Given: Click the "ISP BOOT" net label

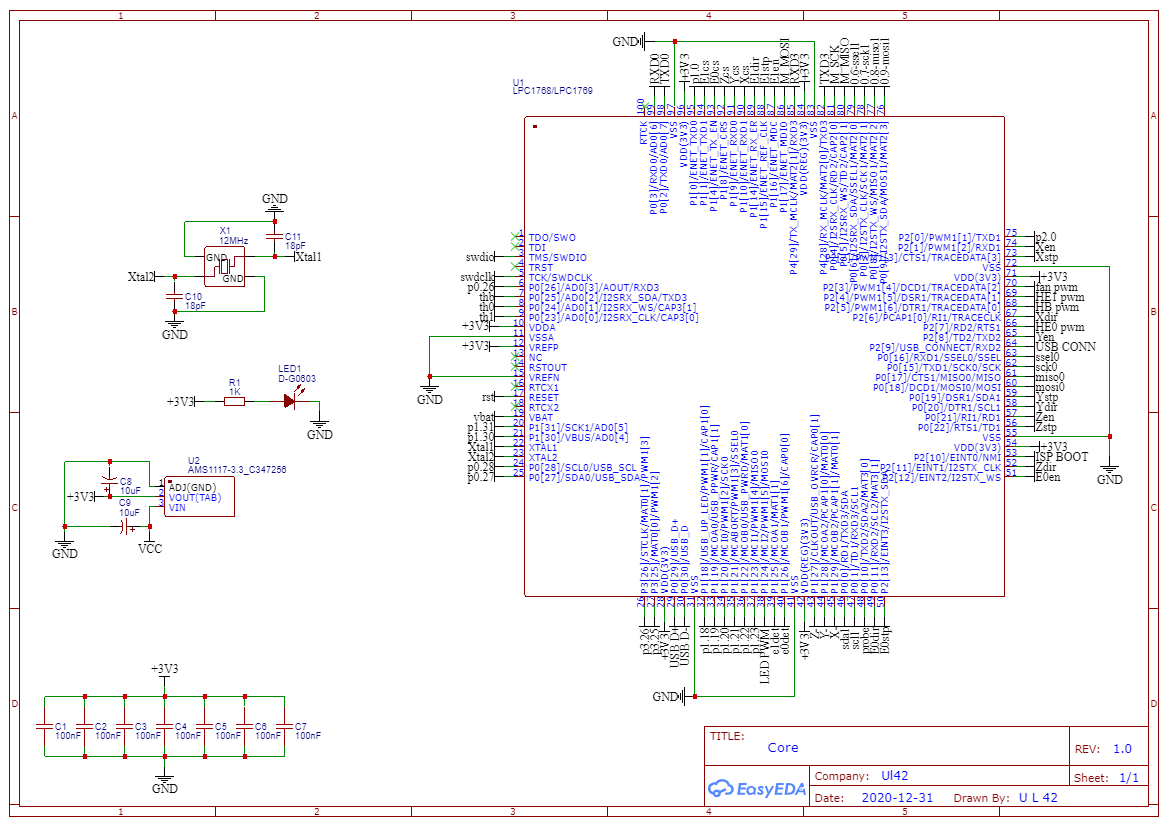Looking at the screenshot, I should (1062, 456).
